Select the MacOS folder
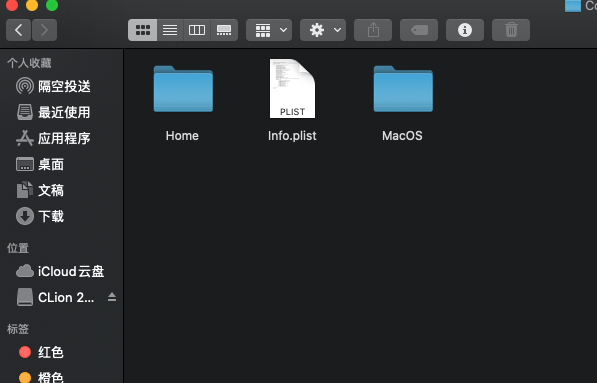Viewport: 597px width, 383px height. 403,103
